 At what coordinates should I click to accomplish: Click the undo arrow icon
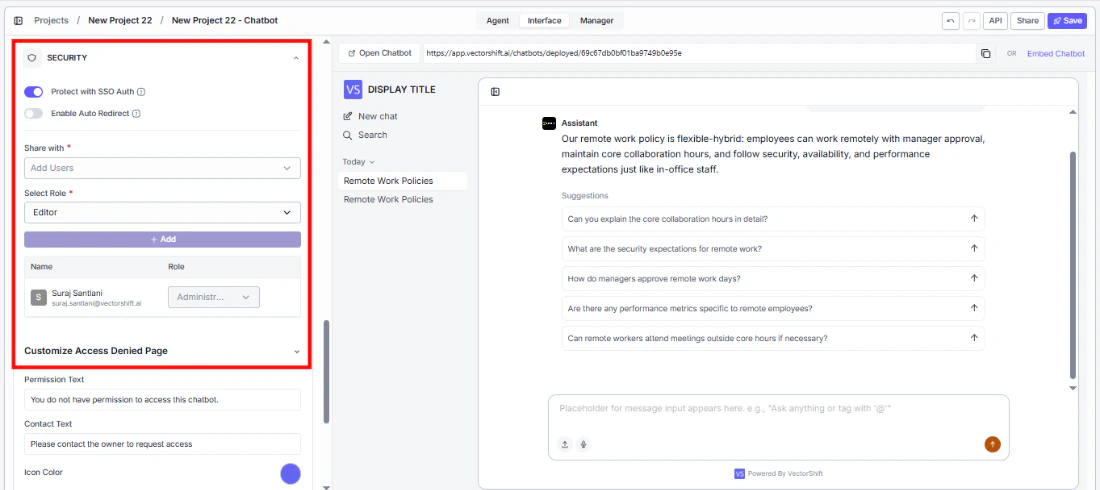(x=951, y=21)
